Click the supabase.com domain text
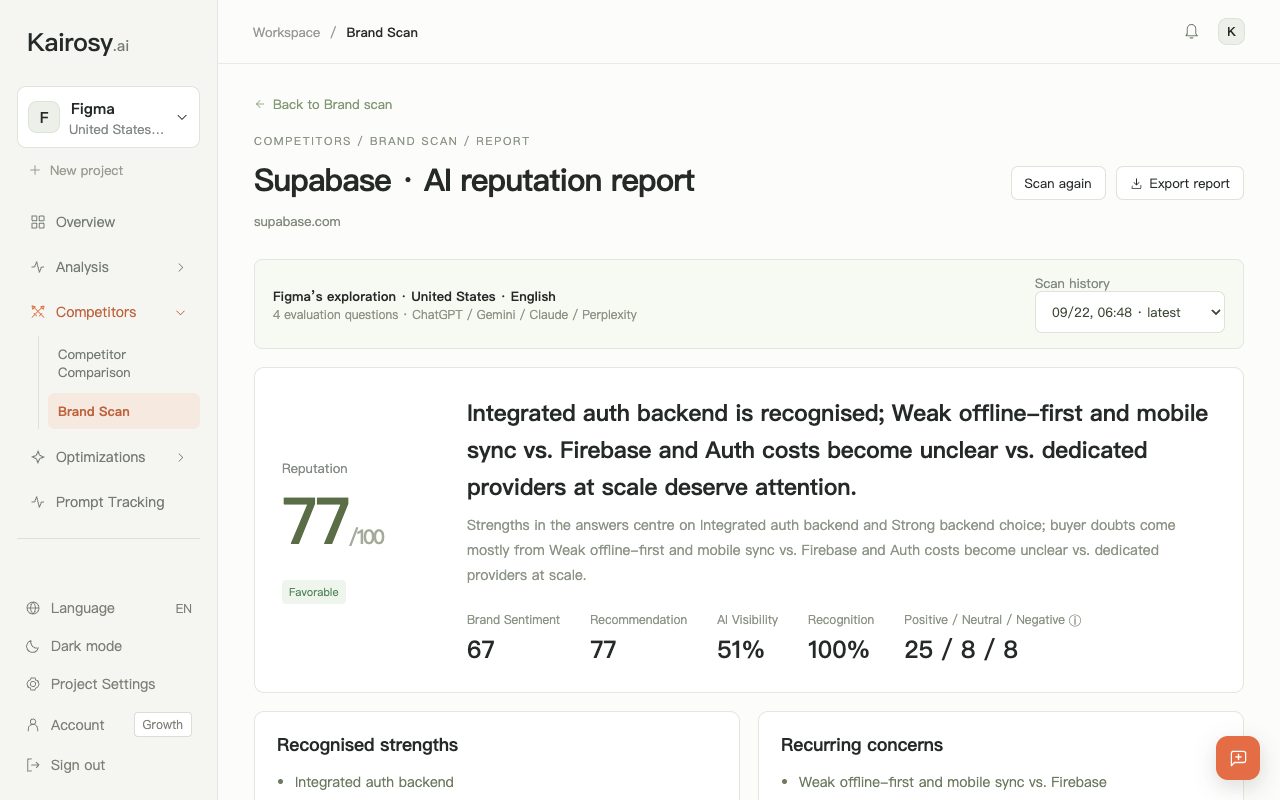Image resolution: width=1280 pixels, height=800 pixels. coord(297,221)
